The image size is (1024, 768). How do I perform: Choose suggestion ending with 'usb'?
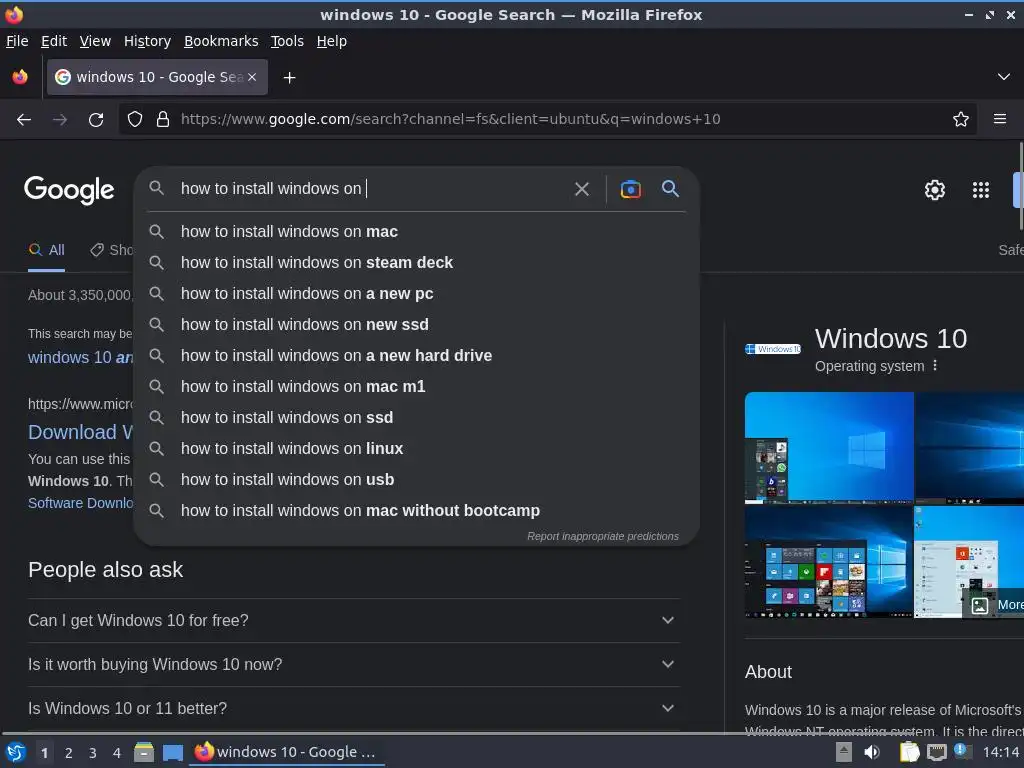coord(417,479)
